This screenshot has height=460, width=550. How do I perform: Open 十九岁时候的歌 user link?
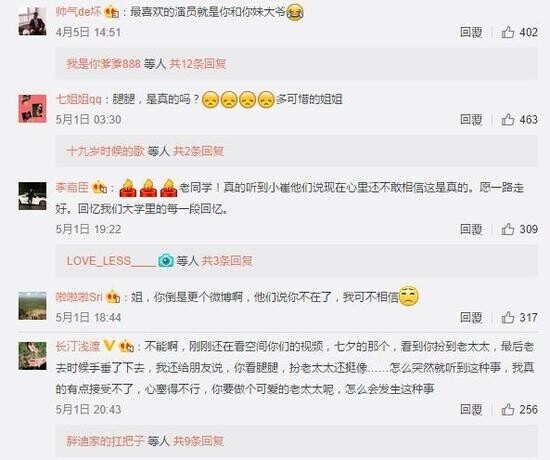(106, 151)
